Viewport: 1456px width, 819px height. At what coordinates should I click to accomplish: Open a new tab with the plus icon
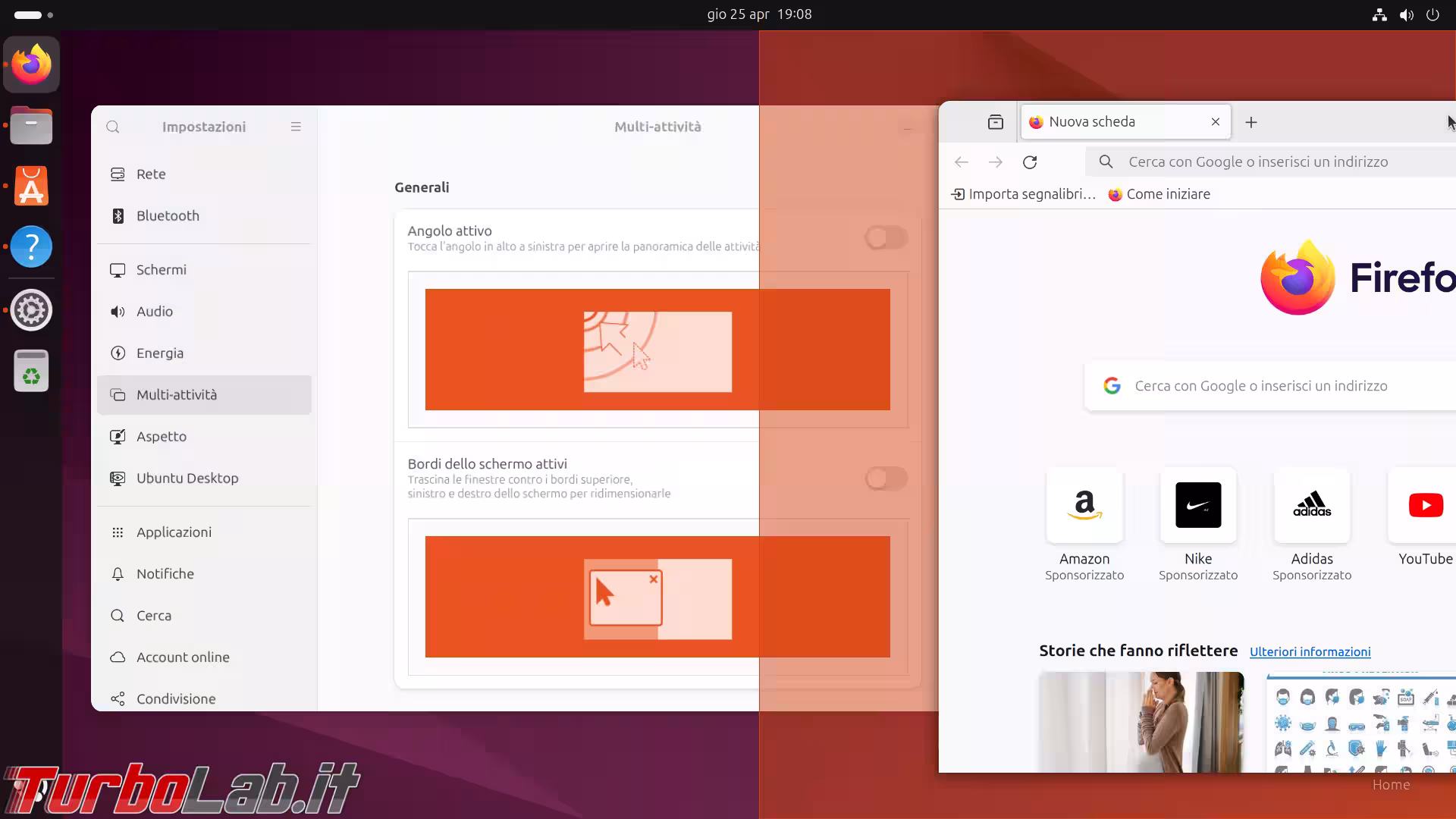pos(1250,122)
